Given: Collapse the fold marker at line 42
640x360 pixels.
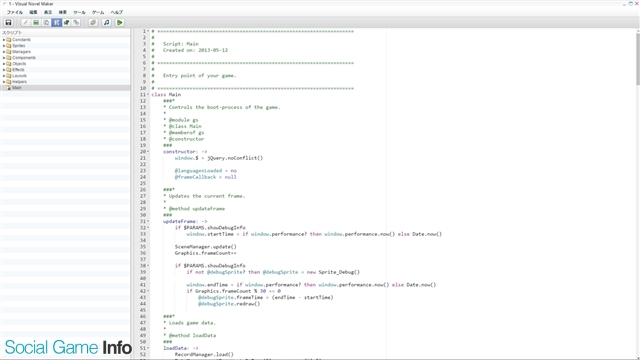Looking at the screenshot, I should click(x=148, y=291).
